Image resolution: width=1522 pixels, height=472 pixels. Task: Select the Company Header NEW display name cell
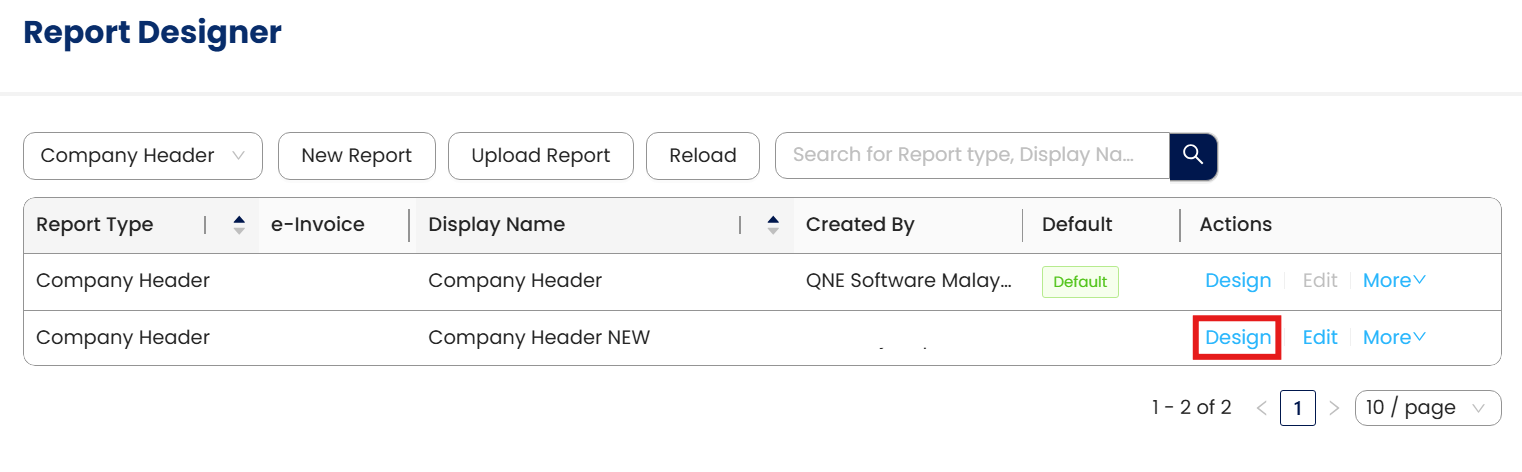pos(539,338)
